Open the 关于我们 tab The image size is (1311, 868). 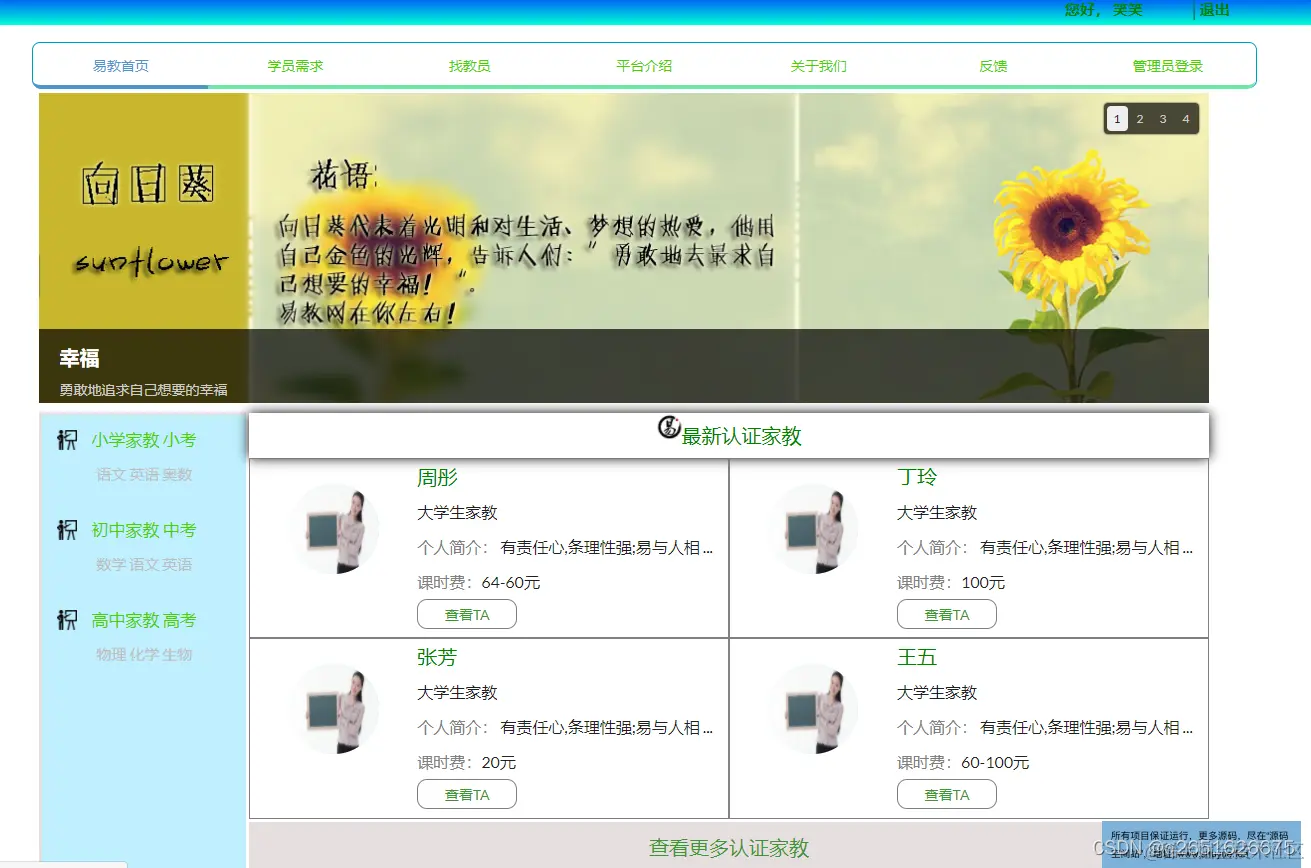(818, 64)
